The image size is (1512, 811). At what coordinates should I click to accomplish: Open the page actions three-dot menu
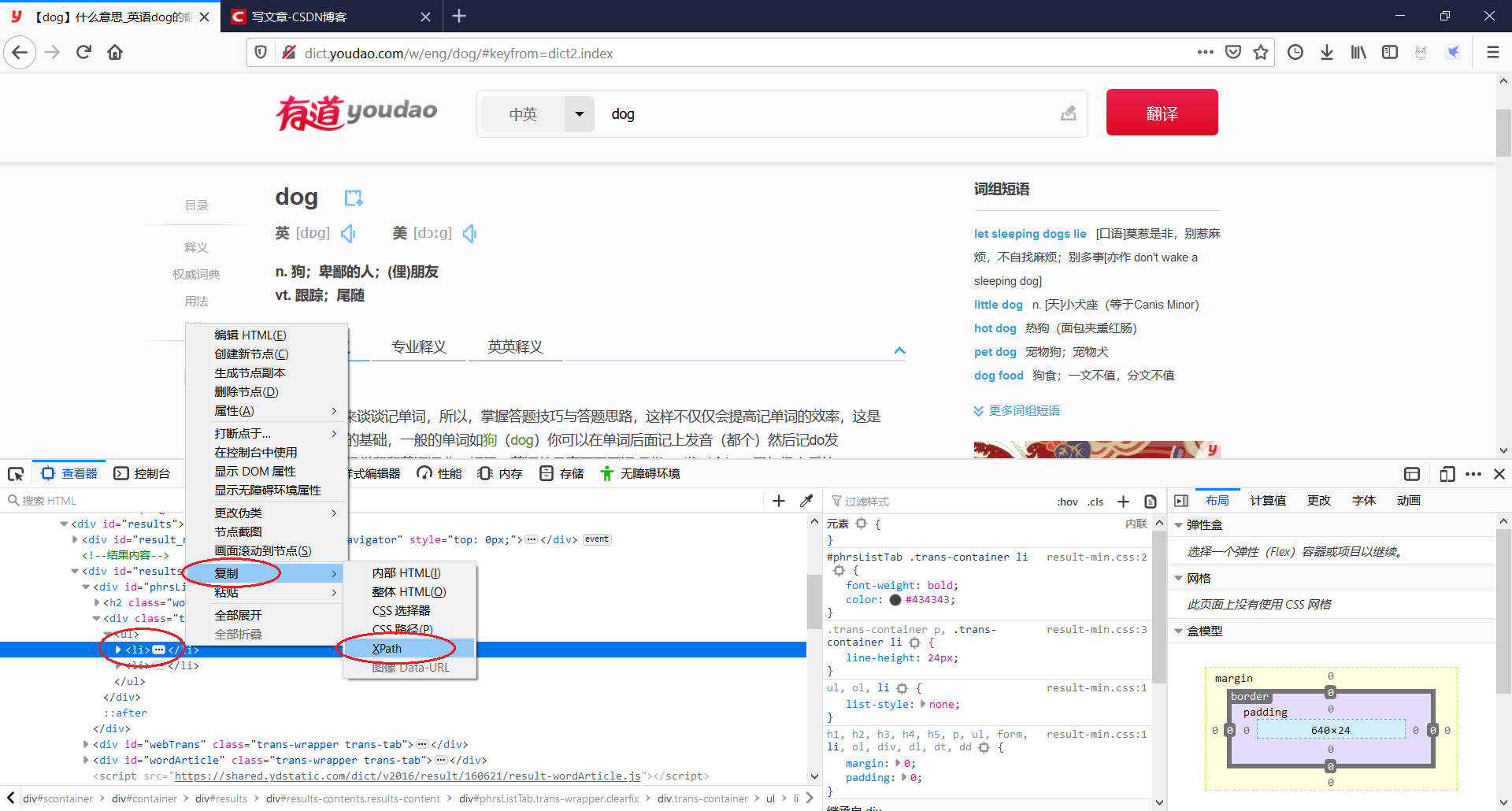pyautogui.click(x=1205, y=53)
